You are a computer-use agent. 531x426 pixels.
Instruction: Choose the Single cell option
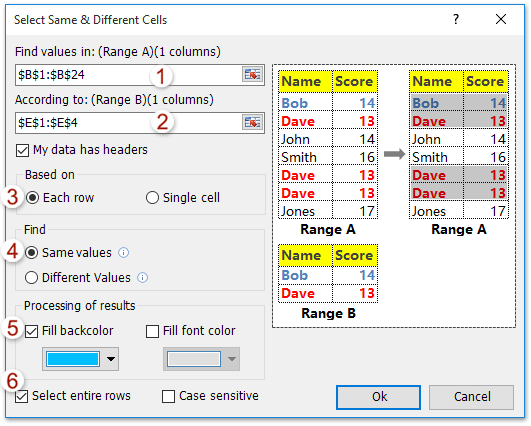pyautogui.click(x=152, y=198)
